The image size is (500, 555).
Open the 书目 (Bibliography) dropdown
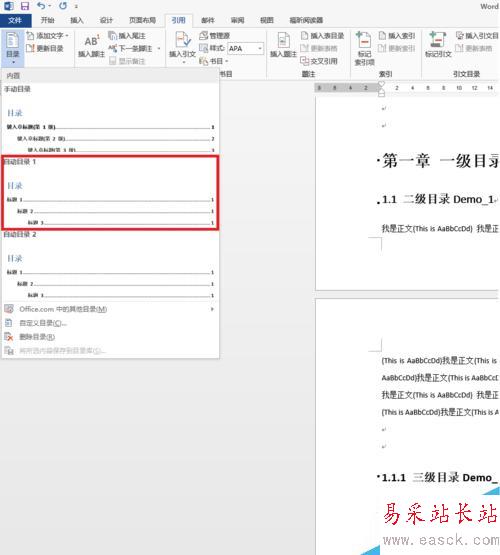(x=213, y=61)
